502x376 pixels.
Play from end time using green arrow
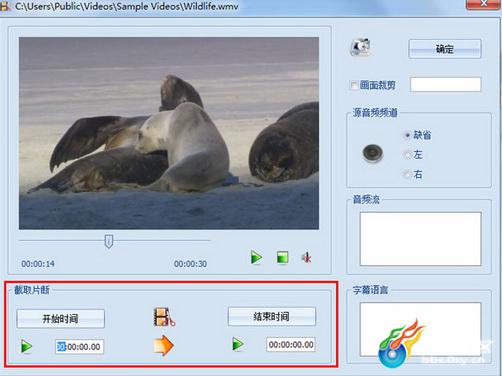pyautogui.click(x=238, y=344)
